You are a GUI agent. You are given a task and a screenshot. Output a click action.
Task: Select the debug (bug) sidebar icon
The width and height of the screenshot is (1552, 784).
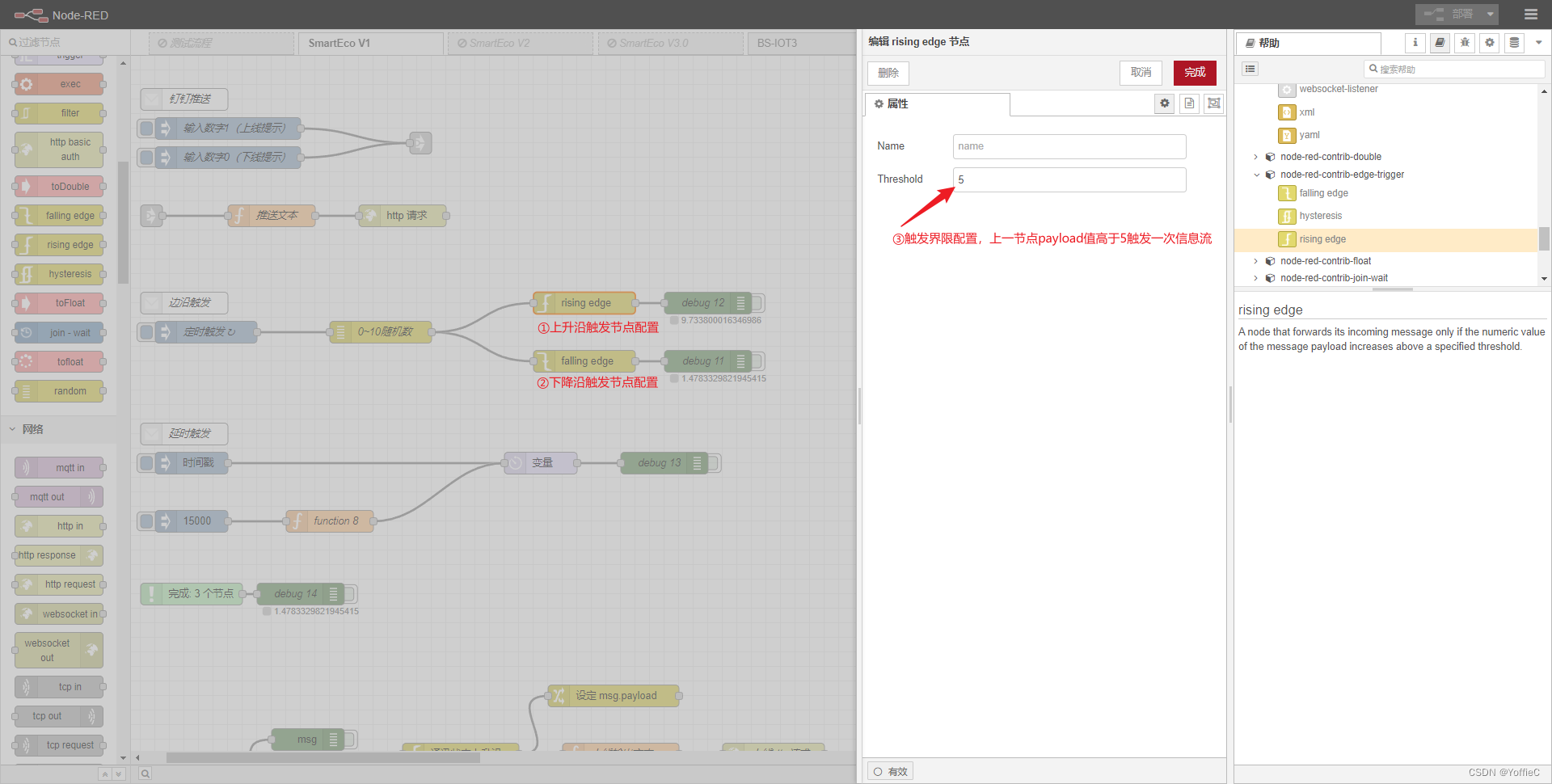[1464, 43]
